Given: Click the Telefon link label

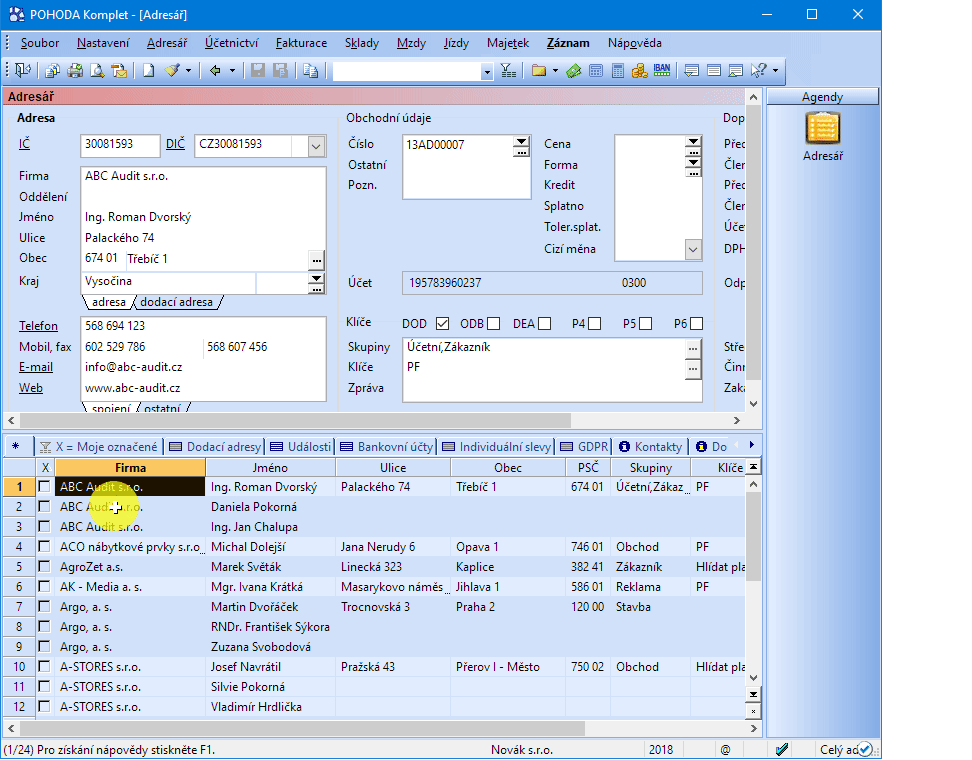Looking at the screenshot, I should pyautogui.click(x=38, y=325).
